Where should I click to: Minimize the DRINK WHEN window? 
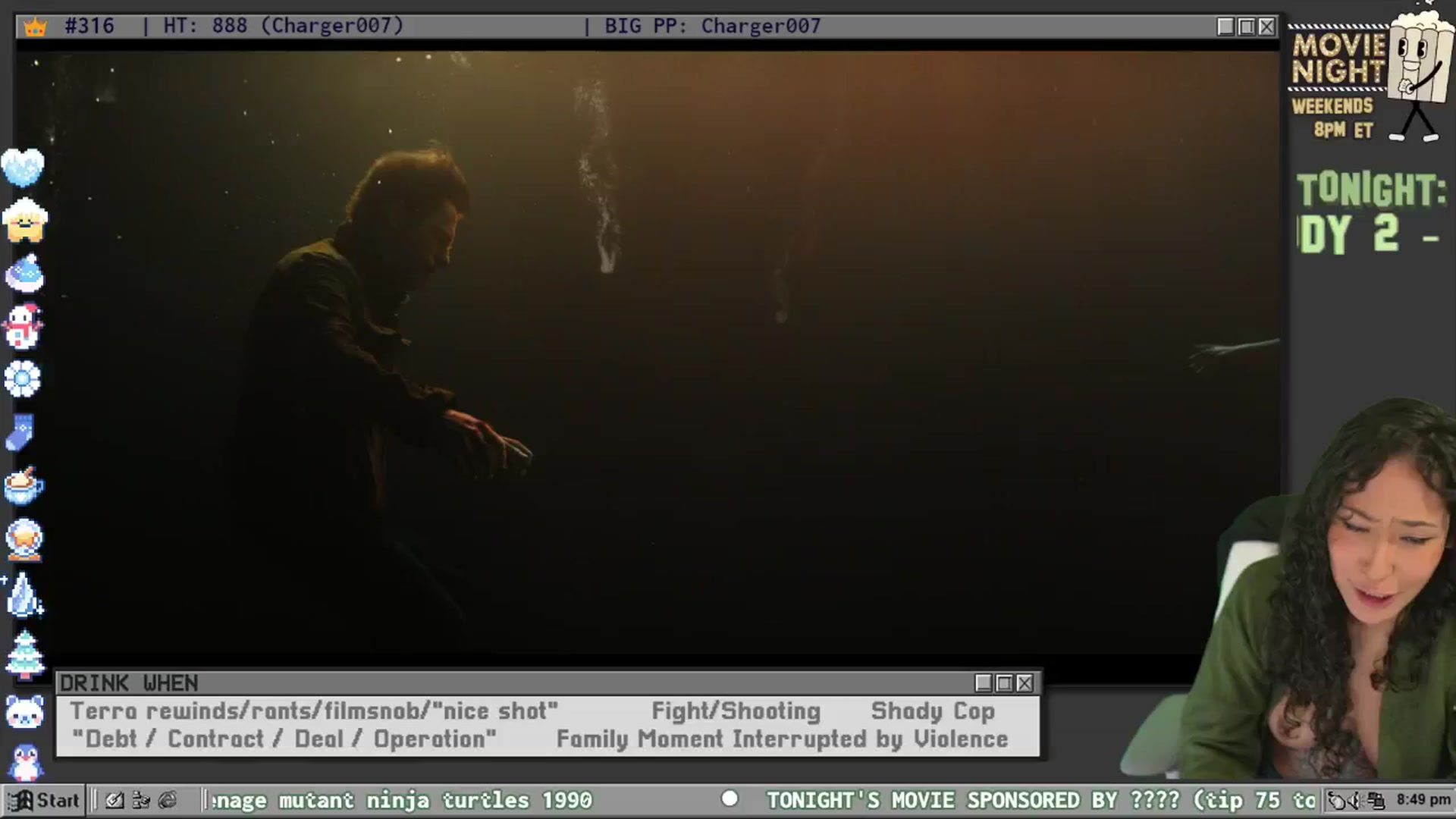tap(984, 683)
